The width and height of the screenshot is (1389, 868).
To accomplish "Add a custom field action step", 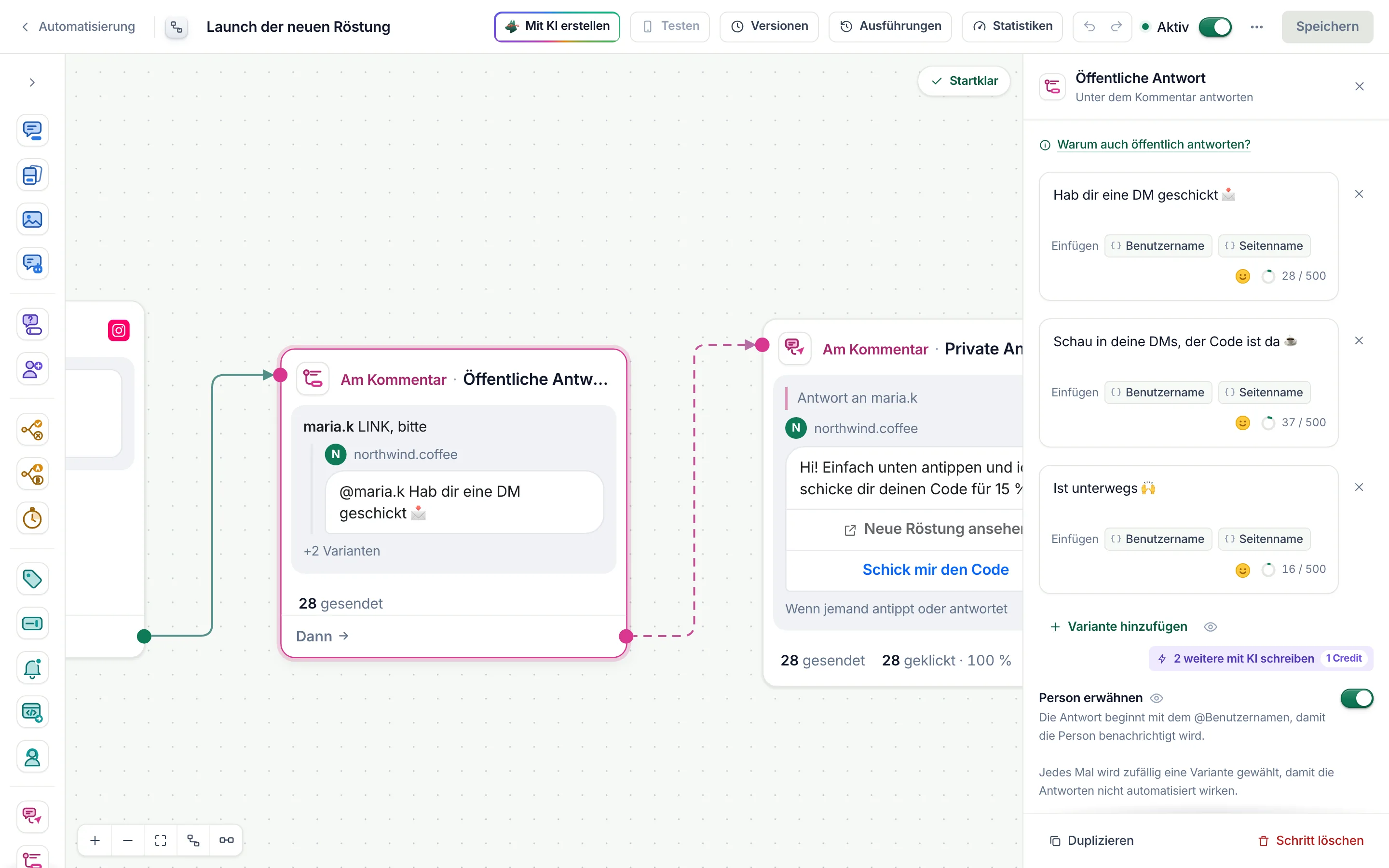I will (32, 624).
